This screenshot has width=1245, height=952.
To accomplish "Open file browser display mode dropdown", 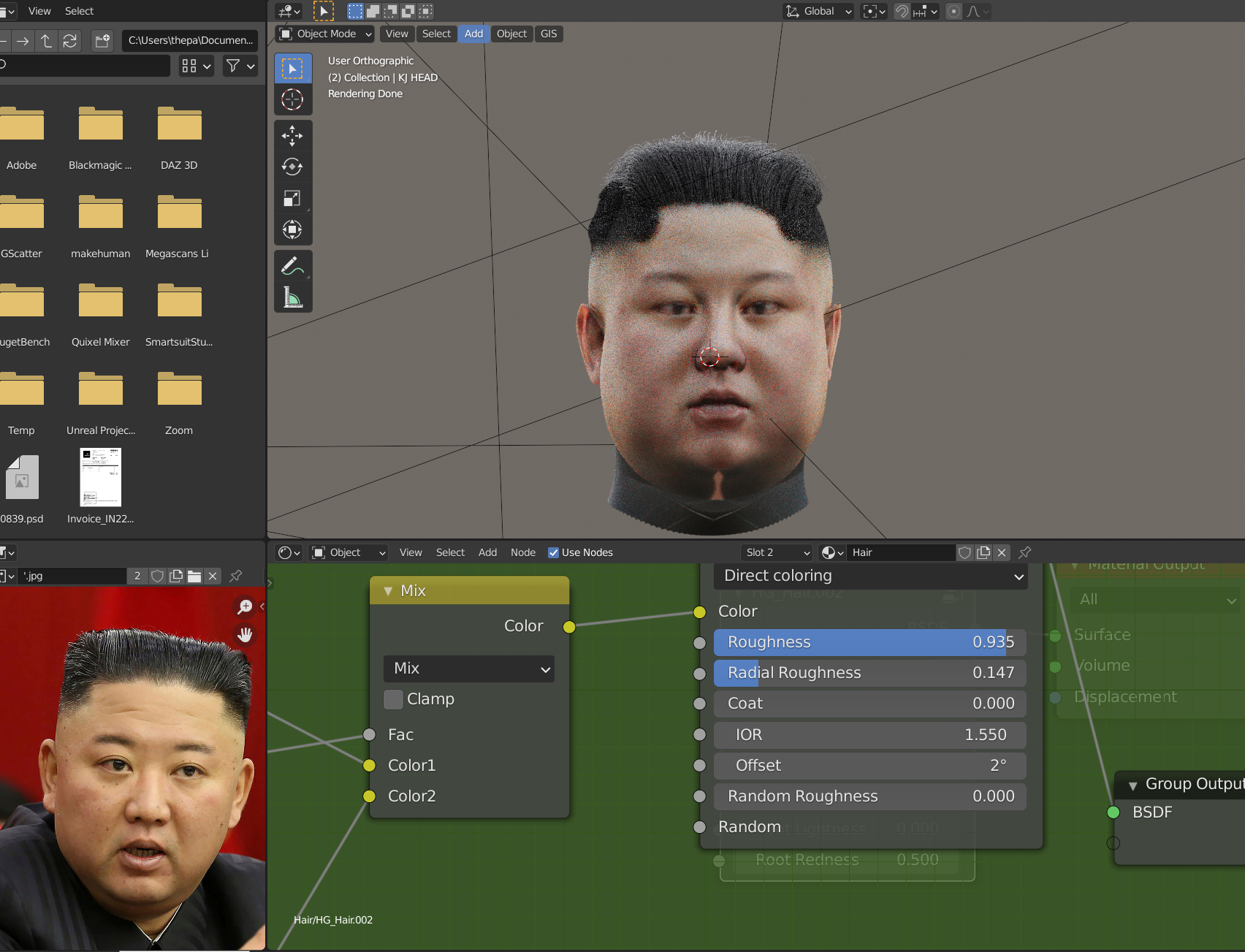I will [x=197, y=66].
